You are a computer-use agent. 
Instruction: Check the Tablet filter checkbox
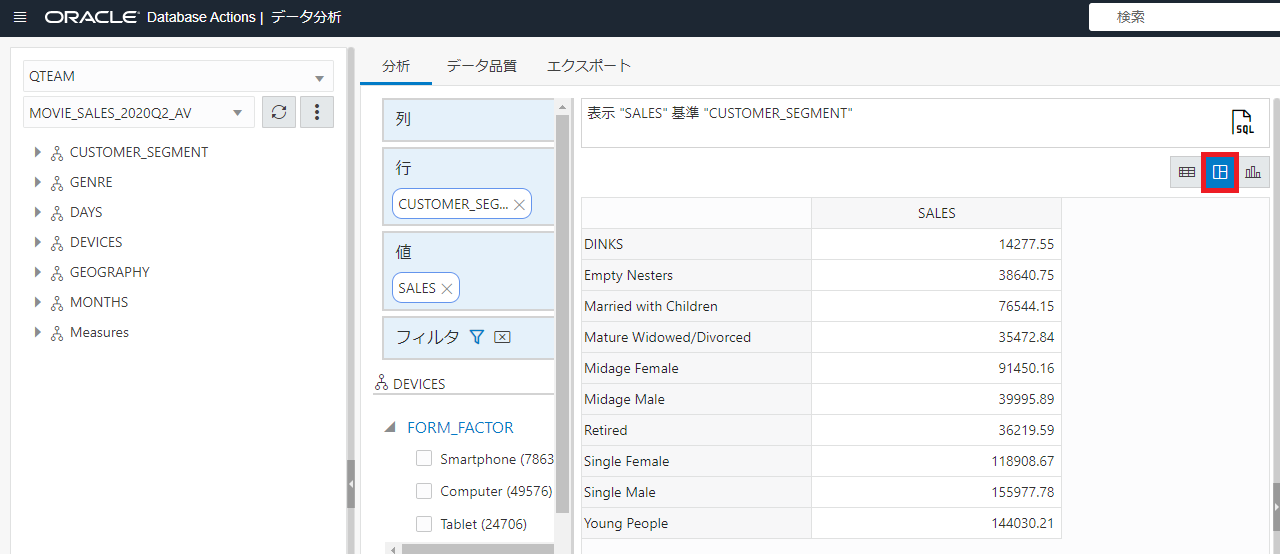pyautogui.click(x=424, y=524)
